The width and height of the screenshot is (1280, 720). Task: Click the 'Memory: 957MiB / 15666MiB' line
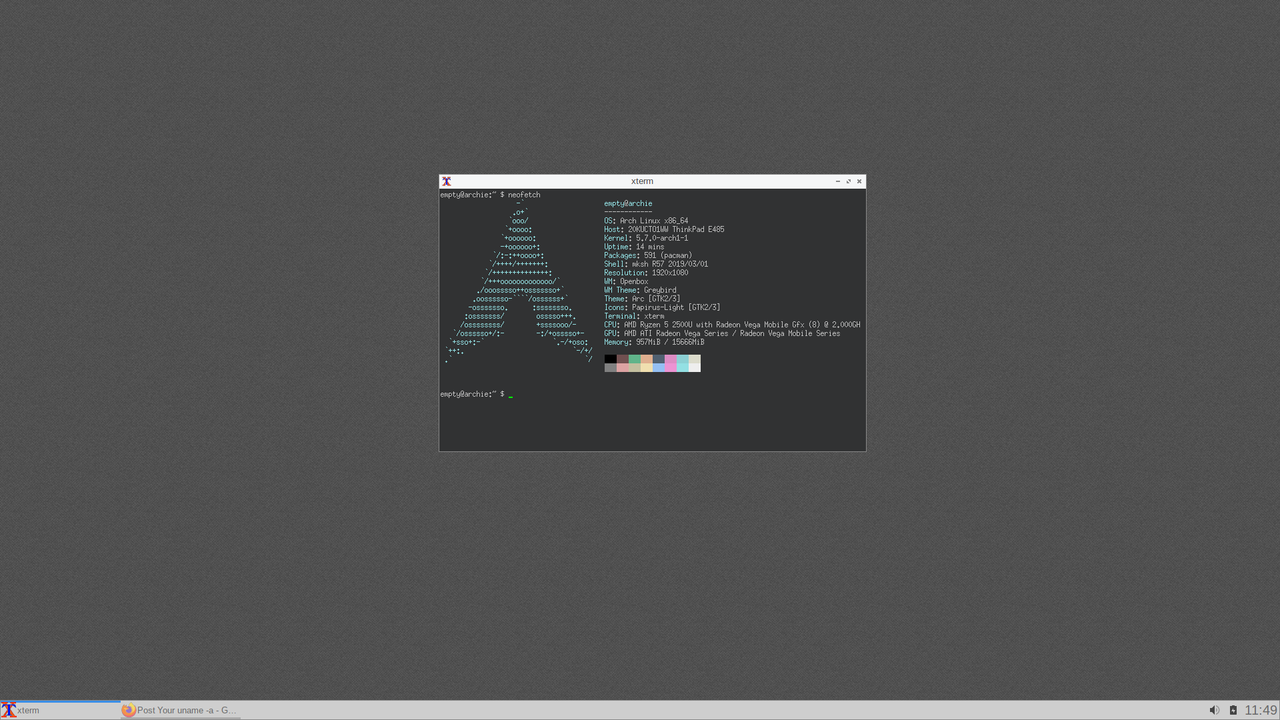click(x=654, y=342)
